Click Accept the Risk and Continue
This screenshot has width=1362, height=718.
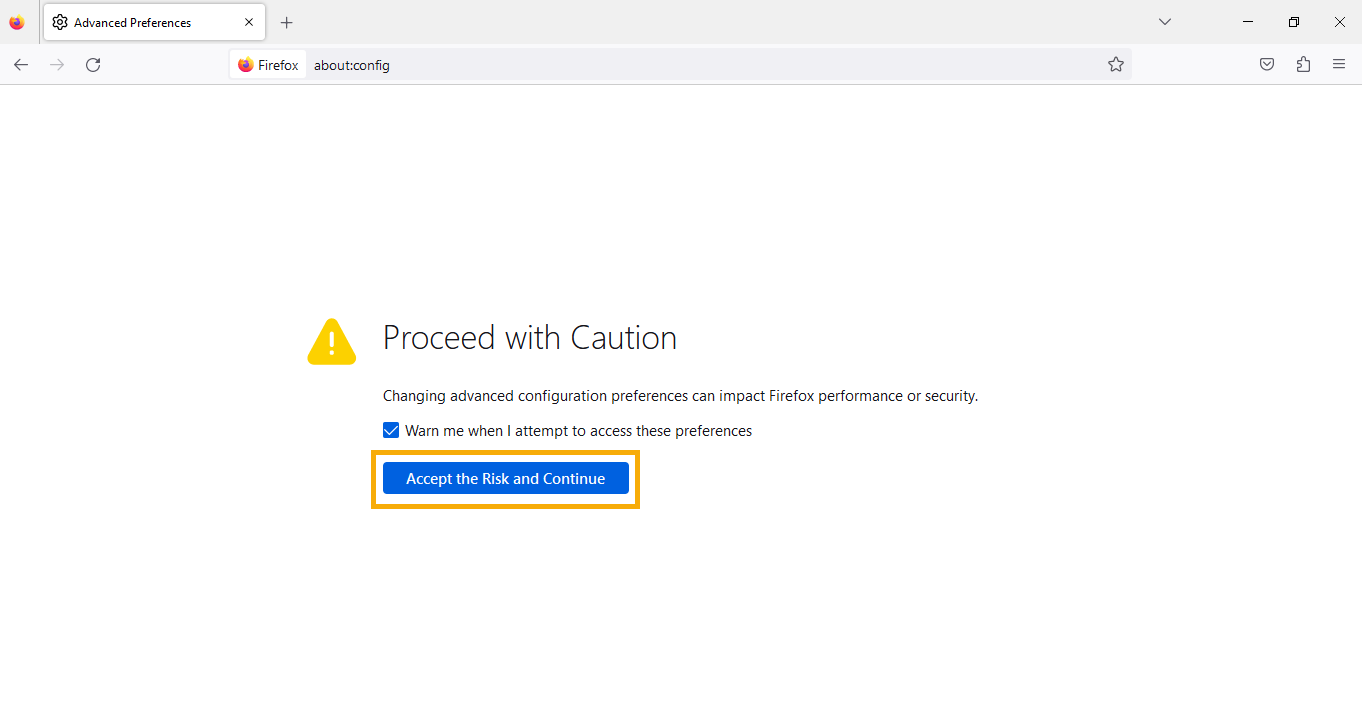506,479
